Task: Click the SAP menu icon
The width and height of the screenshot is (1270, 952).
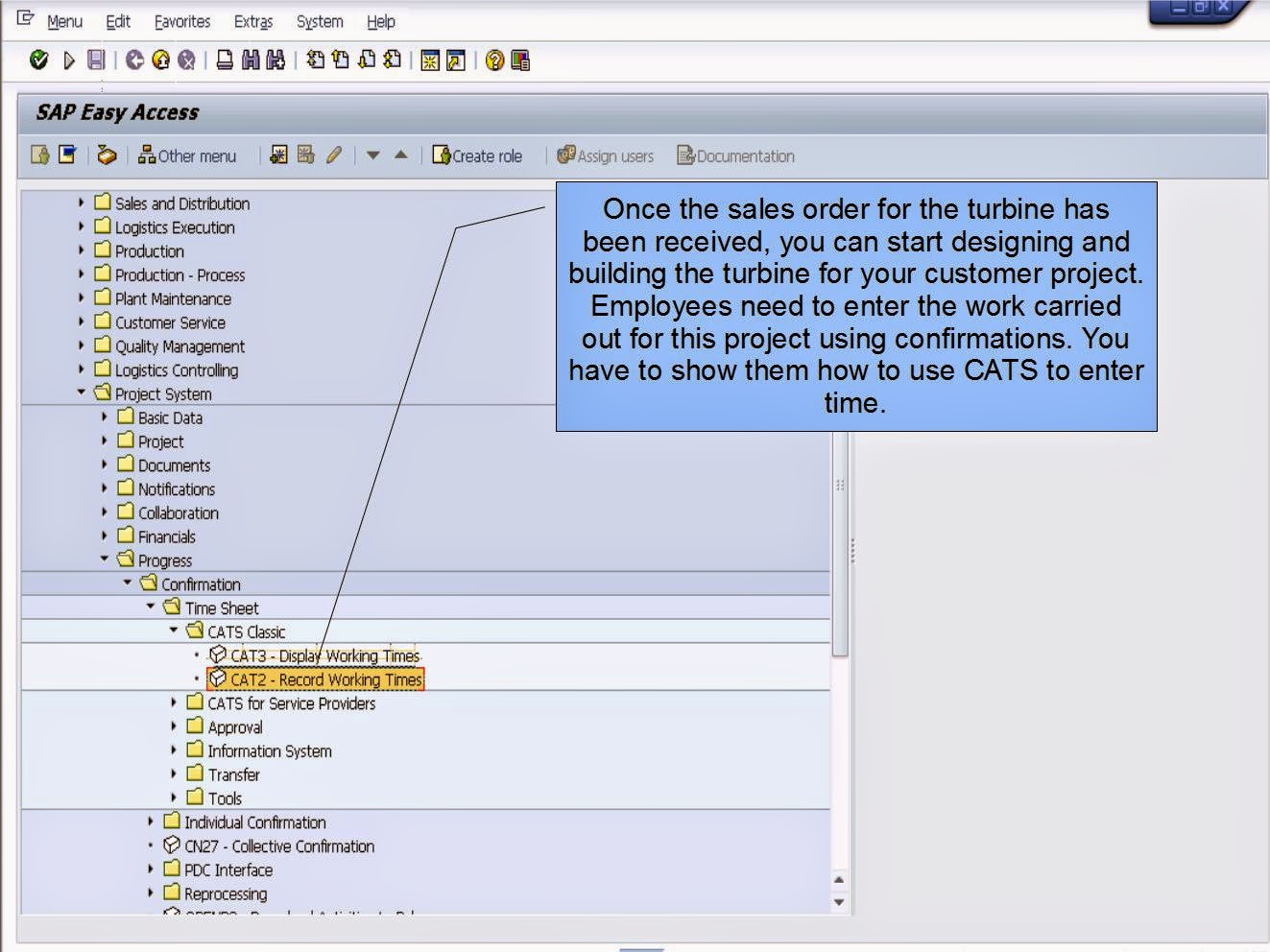Action: [x=67, y=155]
